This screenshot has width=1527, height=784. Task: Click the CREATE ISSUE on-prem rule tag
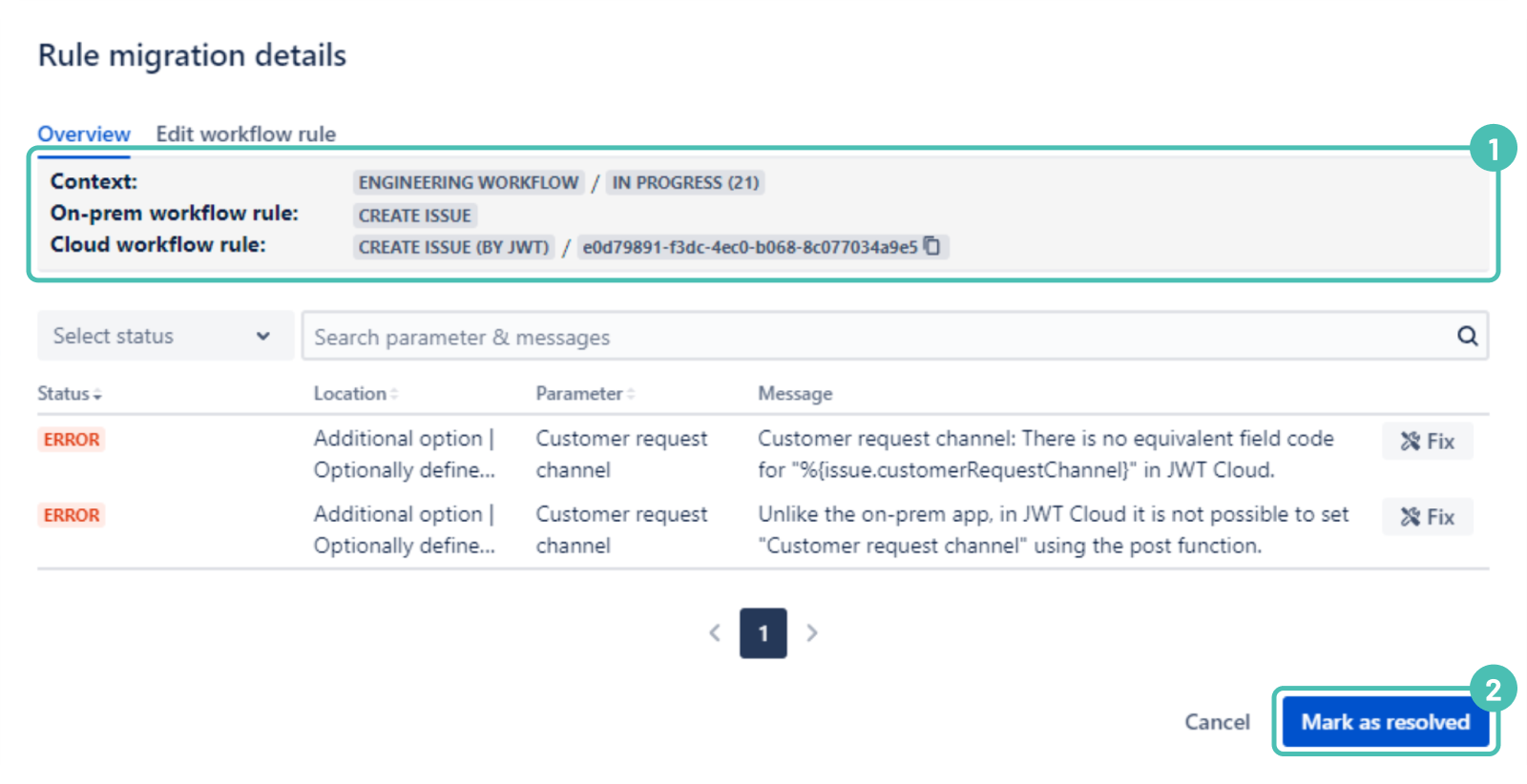pyautogui.click(x=414, y=216)
